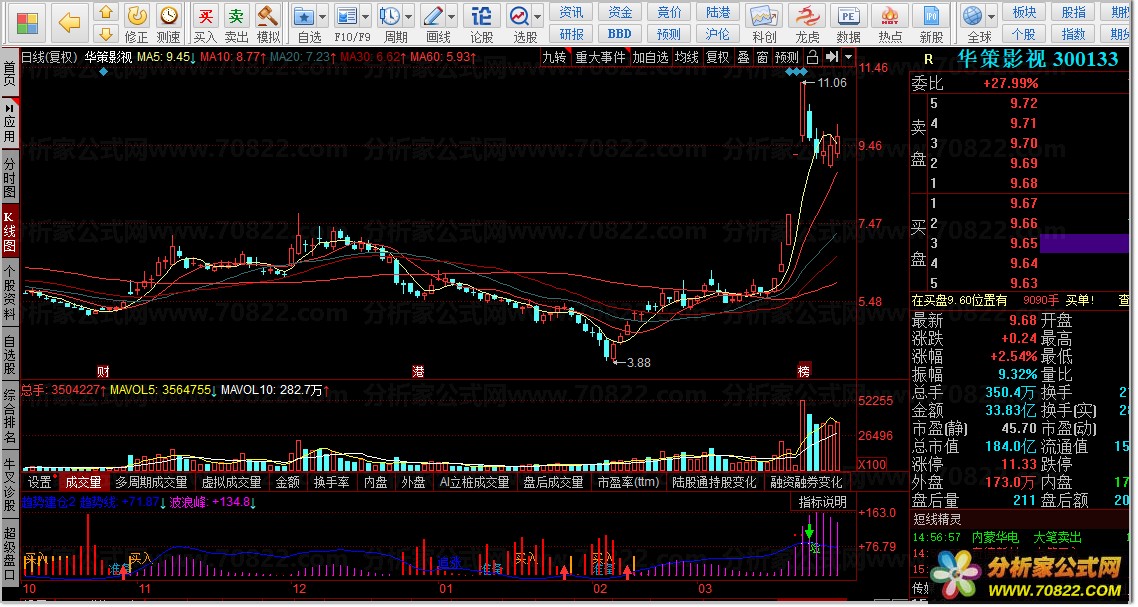
Task: Click the skip-to-end arrow on chart toolbar
Action: pos(832,57)
